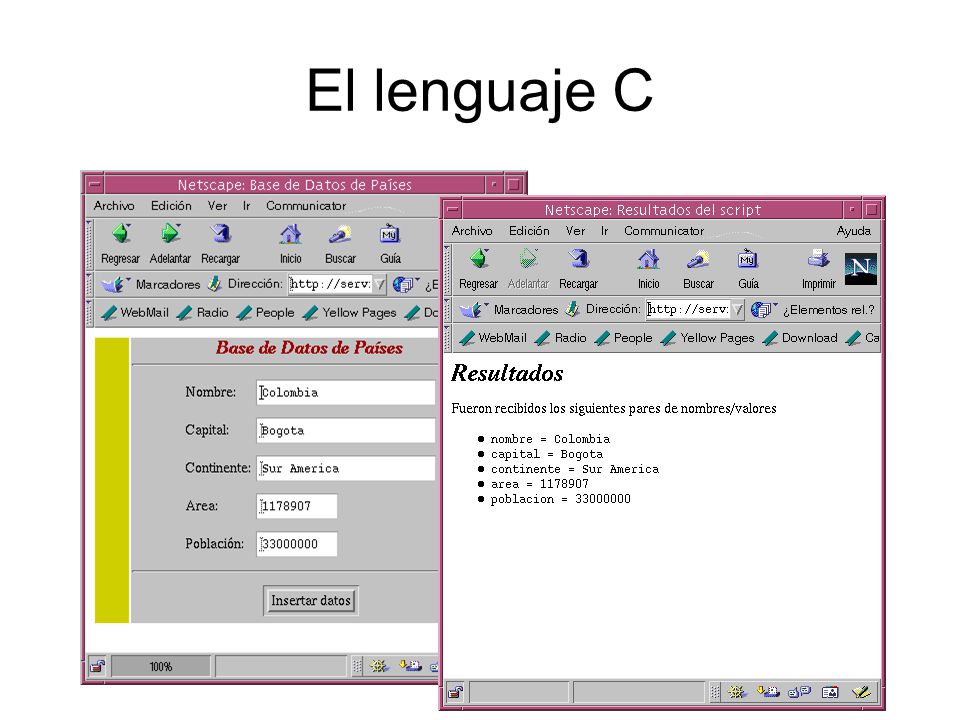Screen dimensions: 960x720
Task: Click the Capital field containing Bogota
Action: point(346,430)
